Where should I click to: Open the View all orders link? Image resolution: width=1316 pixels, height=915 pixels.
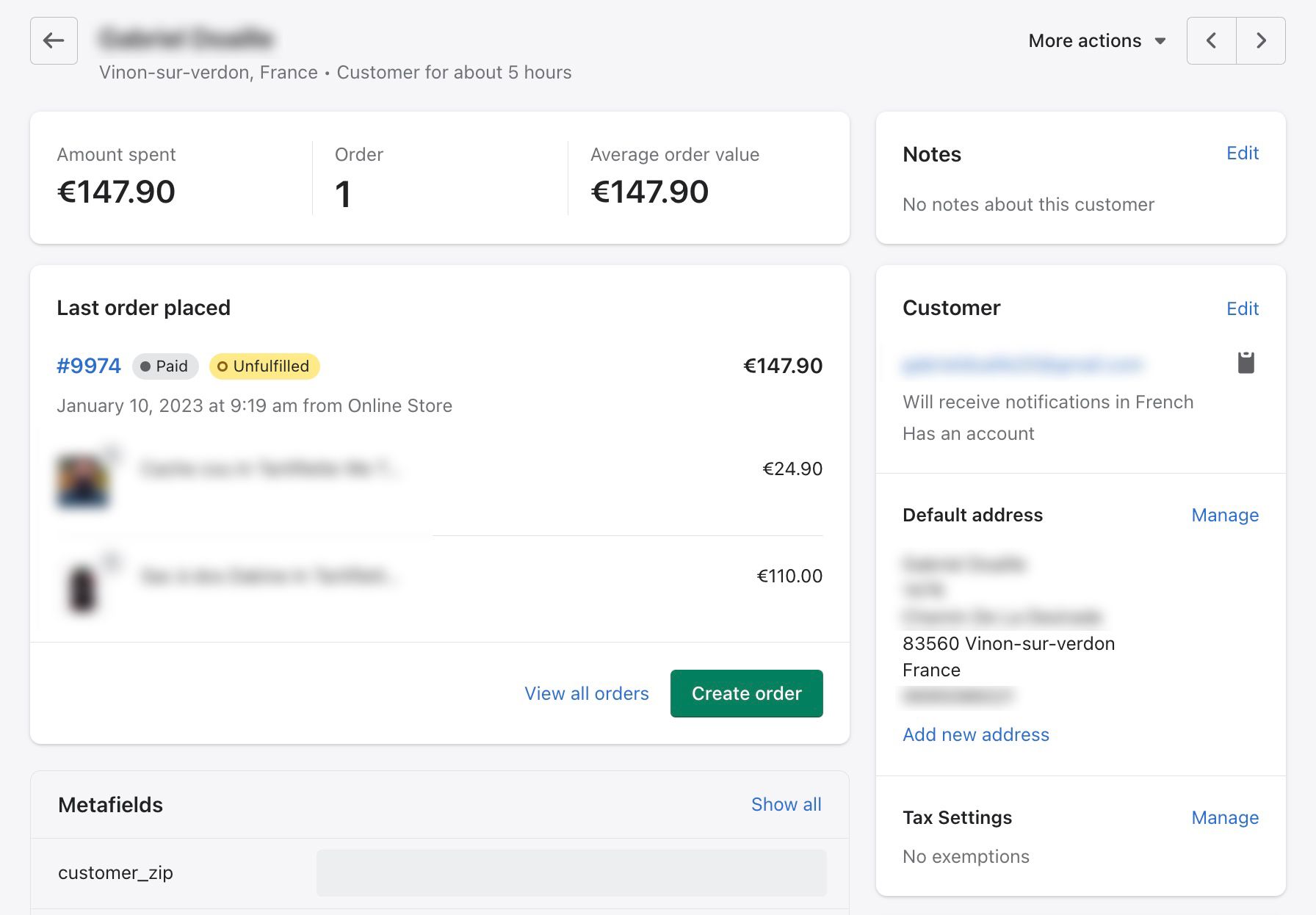pyautogui.click(x=587, y=693)
